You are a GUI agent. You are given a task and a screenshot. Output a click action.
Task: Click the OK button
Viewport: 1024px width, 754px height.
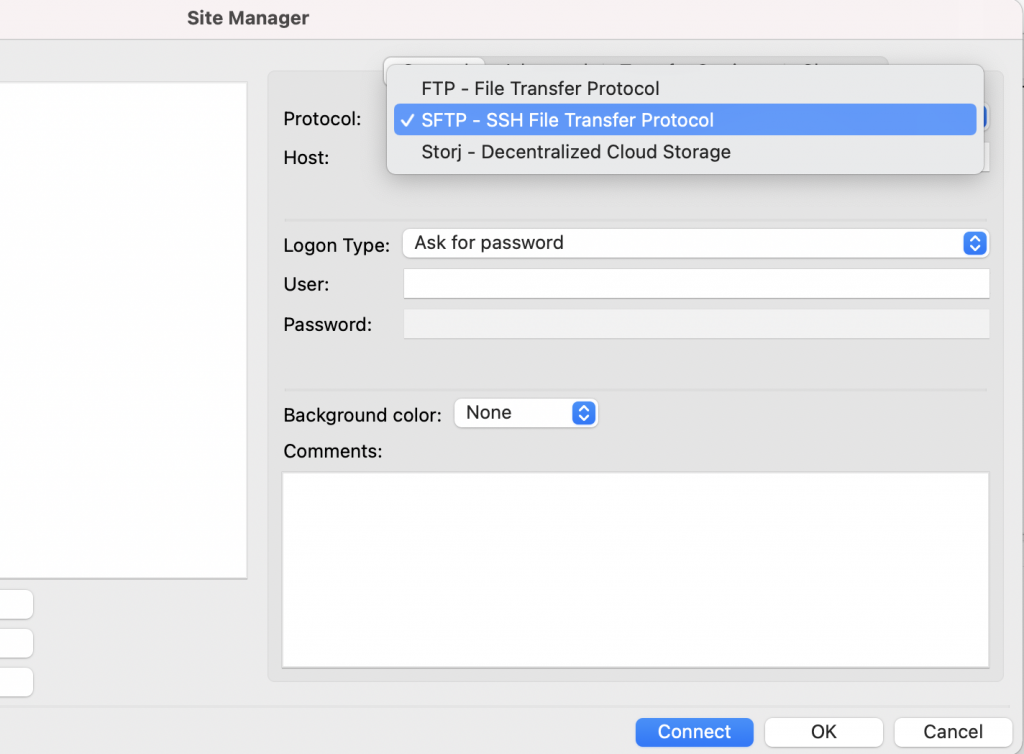pyautogui.click(x=823, y=732)
